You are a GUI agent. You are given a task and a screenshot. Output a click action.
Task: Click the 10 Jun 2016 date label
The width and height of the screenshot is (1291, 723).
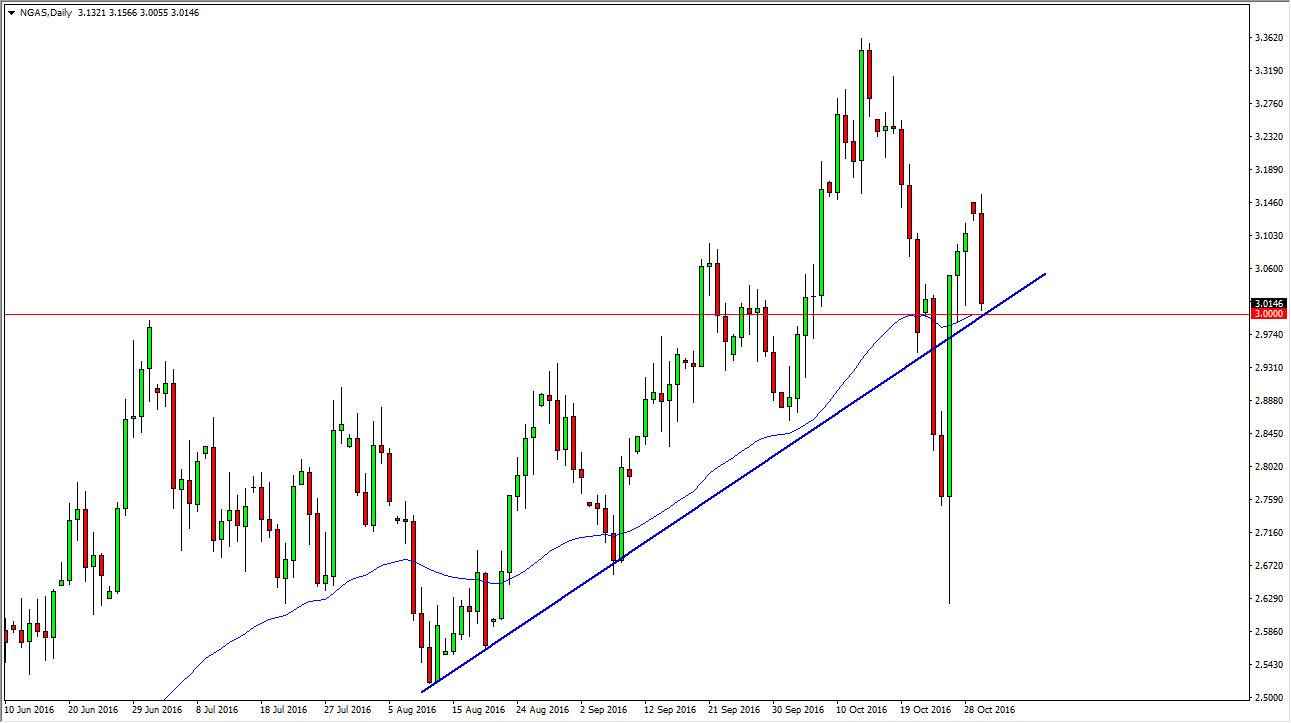pos(29,711)
